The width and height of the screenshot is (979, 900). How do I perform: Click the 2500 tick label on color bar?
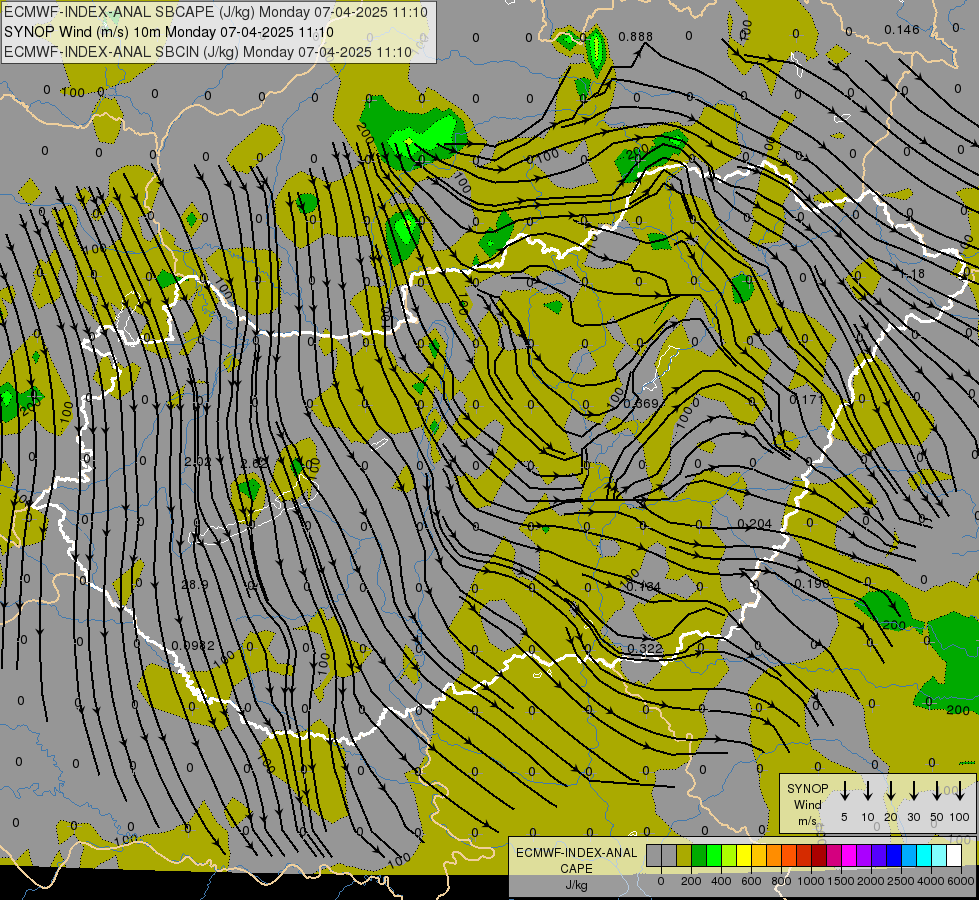901,881
